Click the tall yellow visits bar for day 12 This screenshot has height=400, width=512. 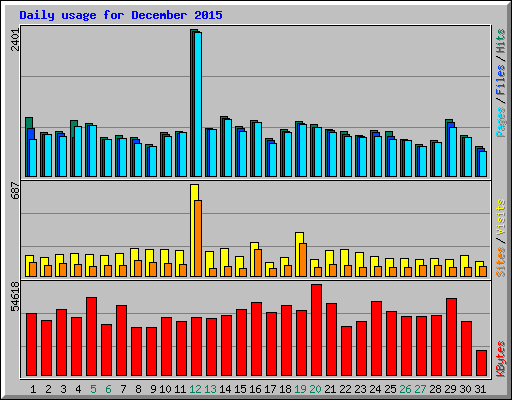193,230
